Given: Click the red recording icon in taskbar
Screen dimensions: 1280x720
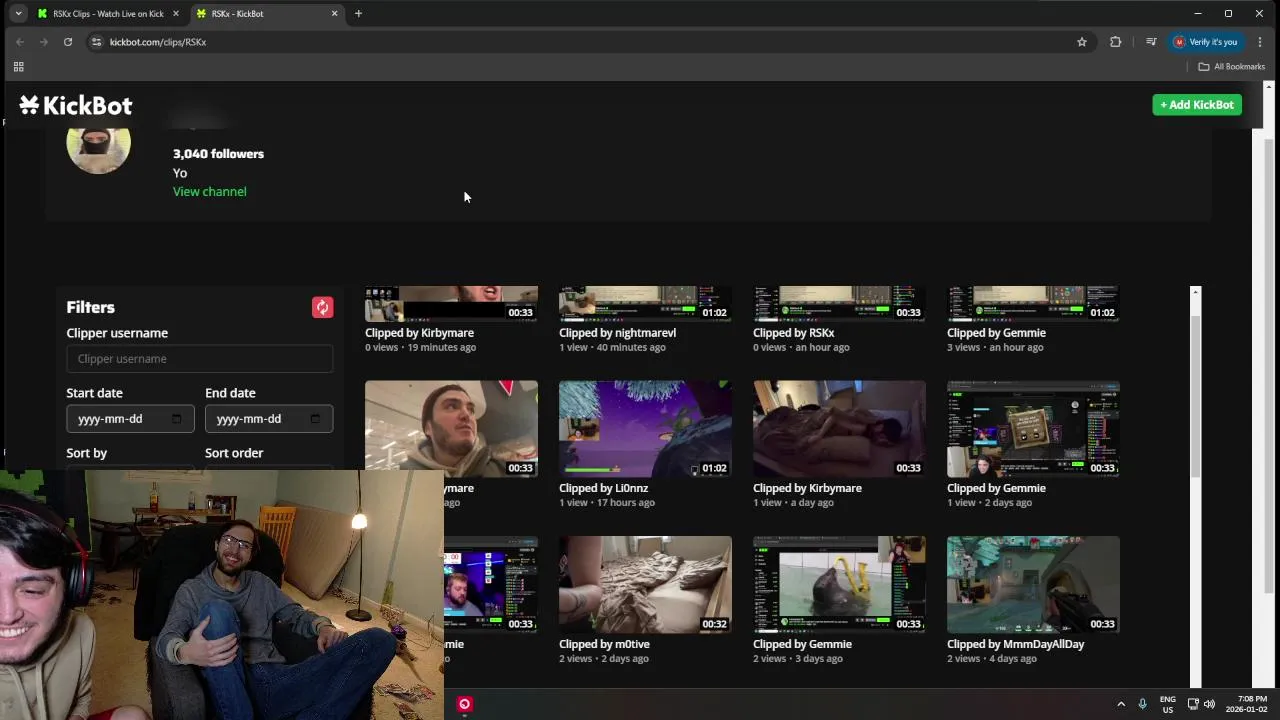Looking at the screenshot, I should pyautogui.click(x=464, y=704).
